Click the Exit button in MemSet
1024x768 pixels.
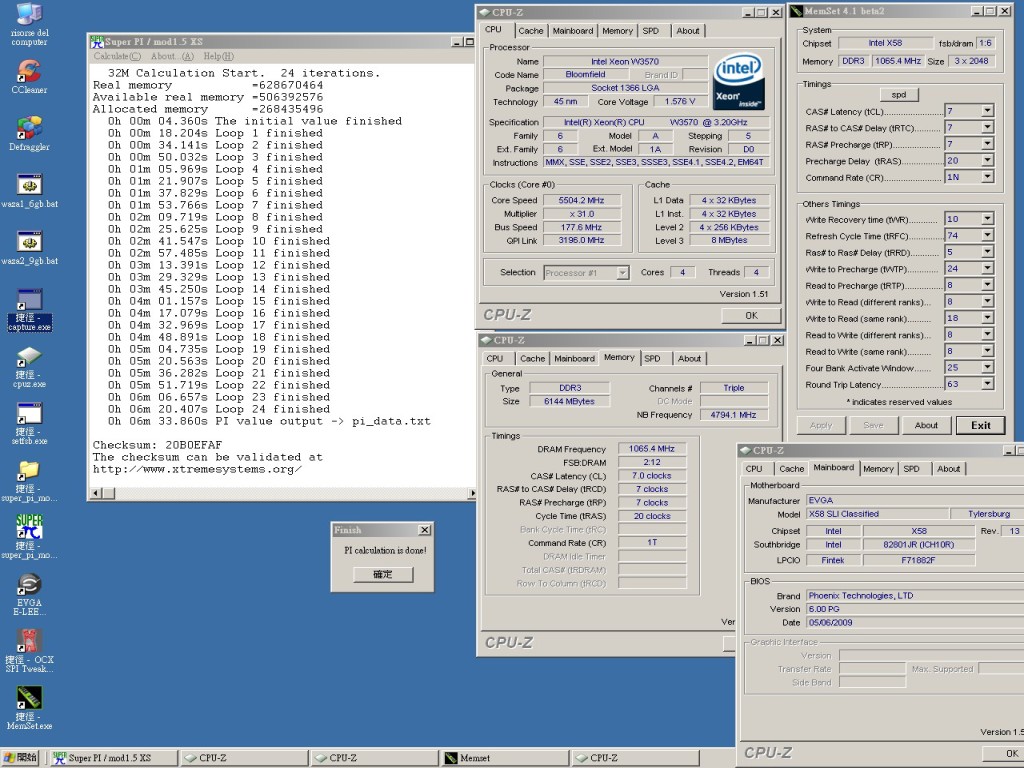[980, 425]
